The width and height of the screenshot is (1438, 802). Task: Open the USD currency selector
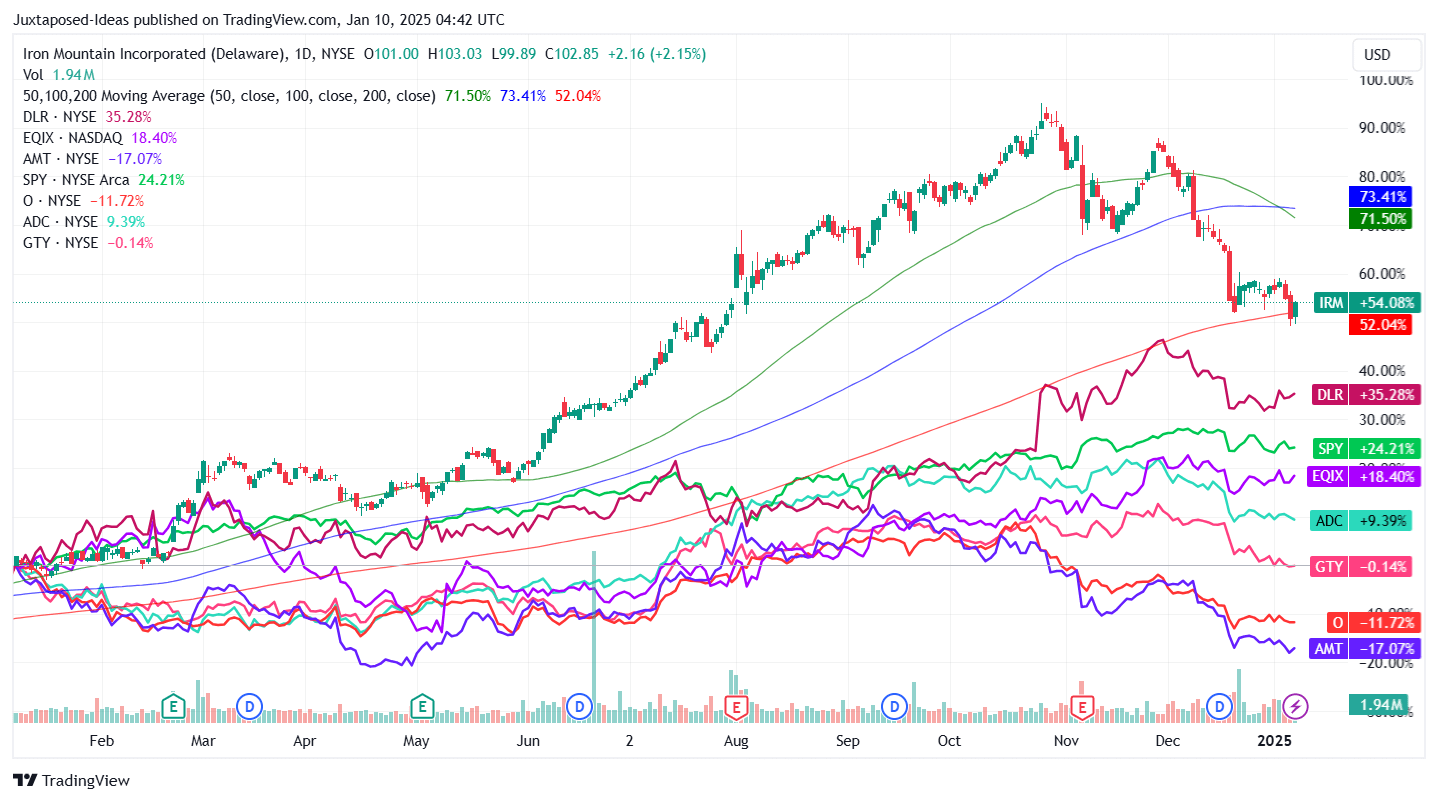click(x=1385, y=55)
